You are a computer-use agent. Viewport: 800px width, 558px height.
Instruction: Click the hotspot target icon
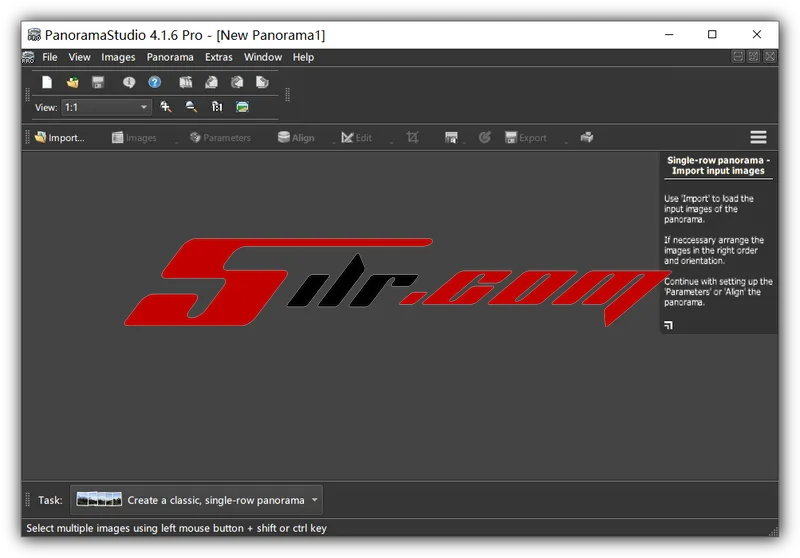(485, 137)
